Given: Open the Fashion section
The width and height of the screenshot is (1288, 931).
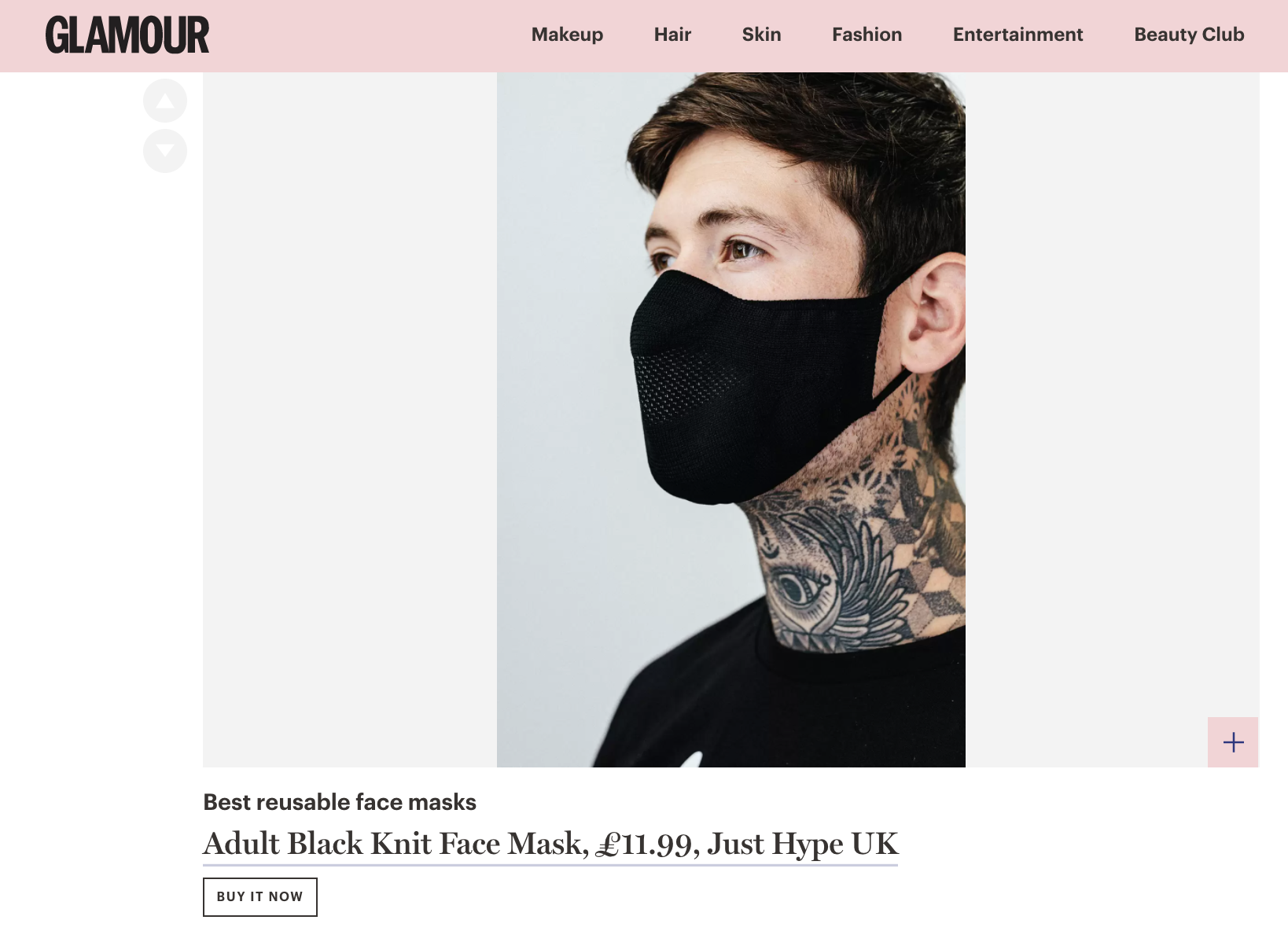Looking at the screenshot, I should 867,35.
